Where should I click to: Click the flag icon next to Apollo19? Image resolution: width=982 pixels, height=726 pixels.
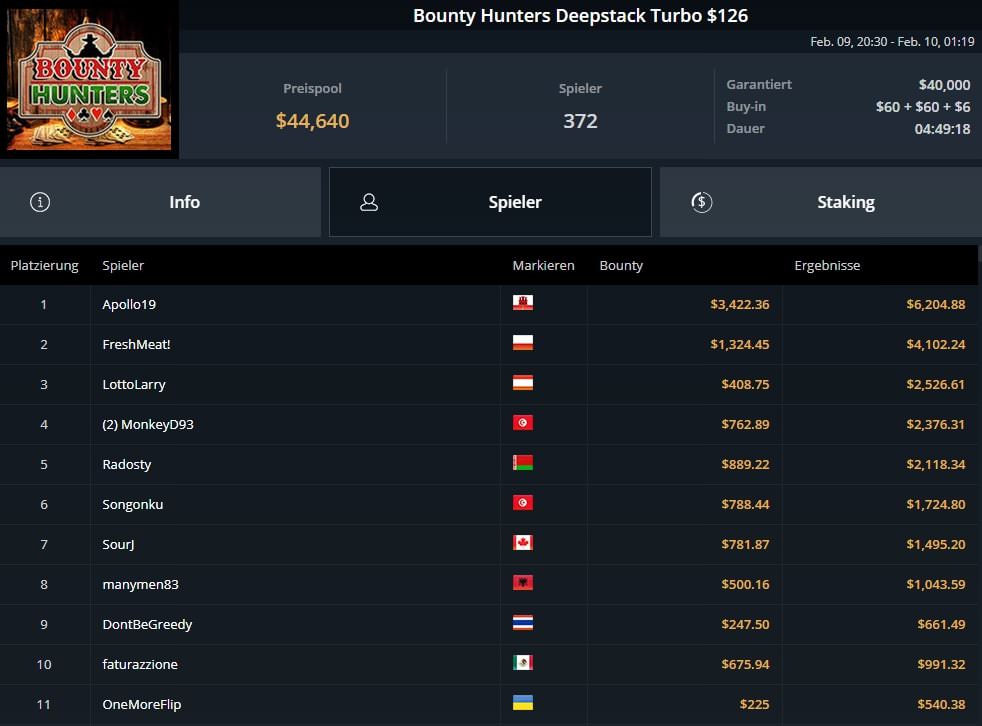click(522, 303)
